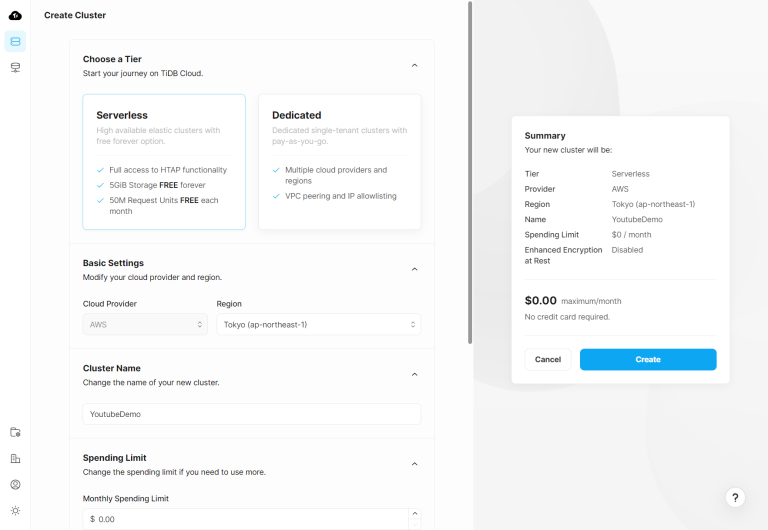768x530 pixels.
Task: Open the Cloud Provider AWS dropdown
Action: (x=145, y=324)
